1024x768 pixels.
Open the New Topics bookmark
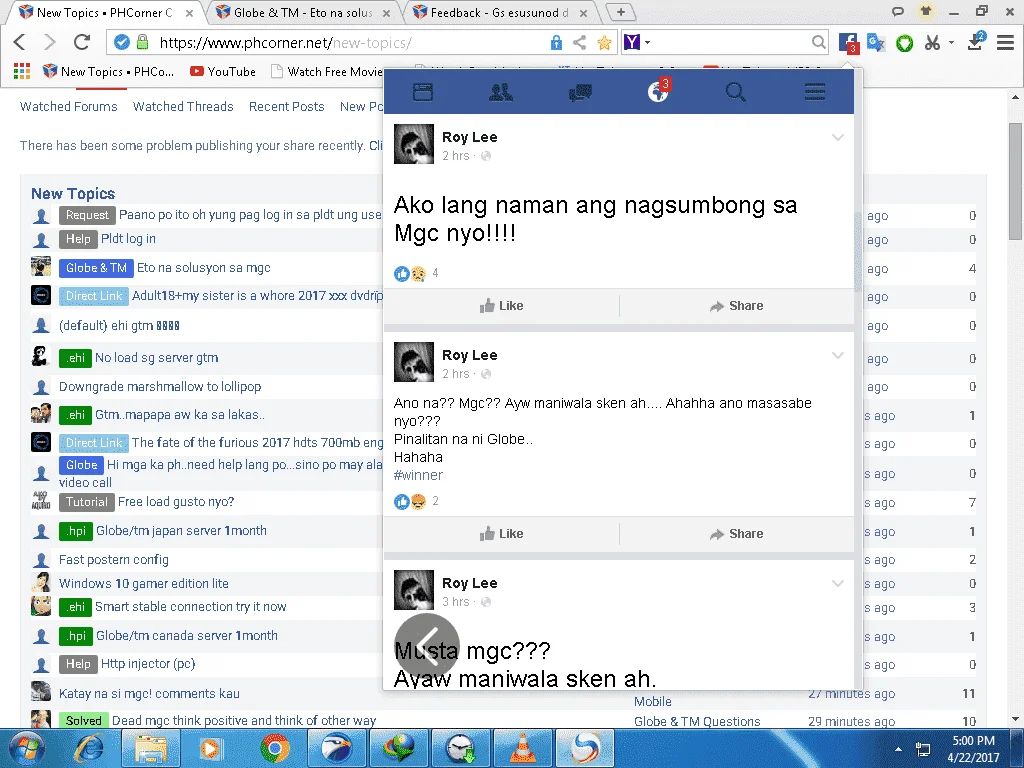[108, 71]
